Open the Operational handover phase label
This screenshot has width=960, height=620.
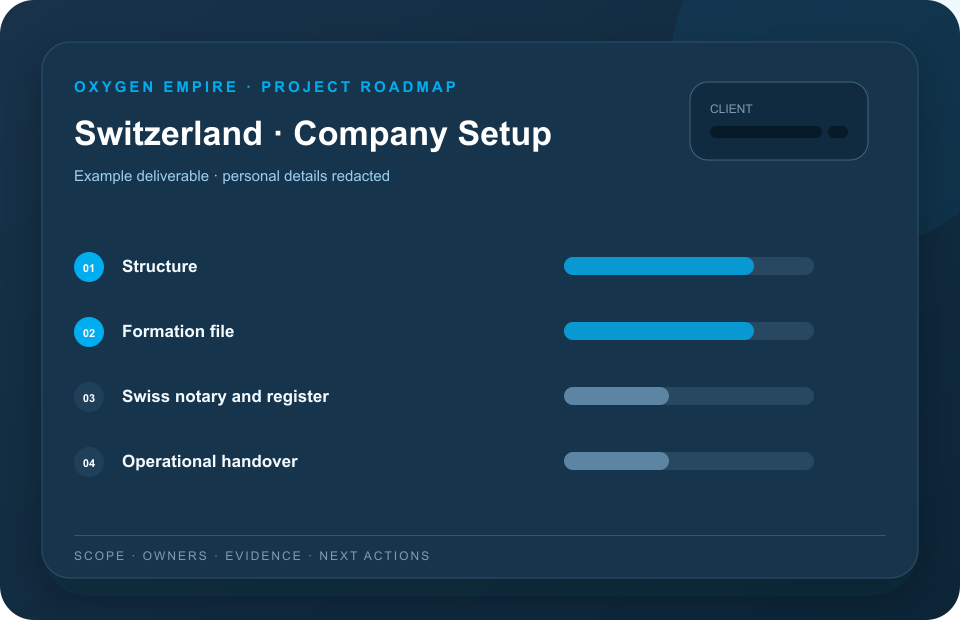pos(209,461)
